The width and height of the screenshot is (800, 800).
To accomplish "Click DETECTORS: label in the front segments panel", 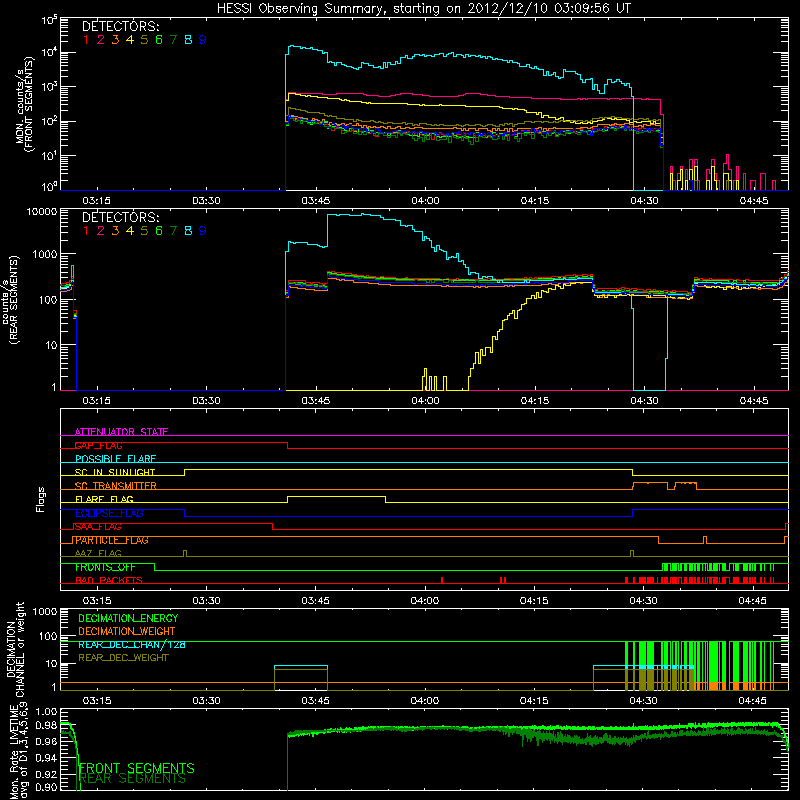I will pos(120,27).
